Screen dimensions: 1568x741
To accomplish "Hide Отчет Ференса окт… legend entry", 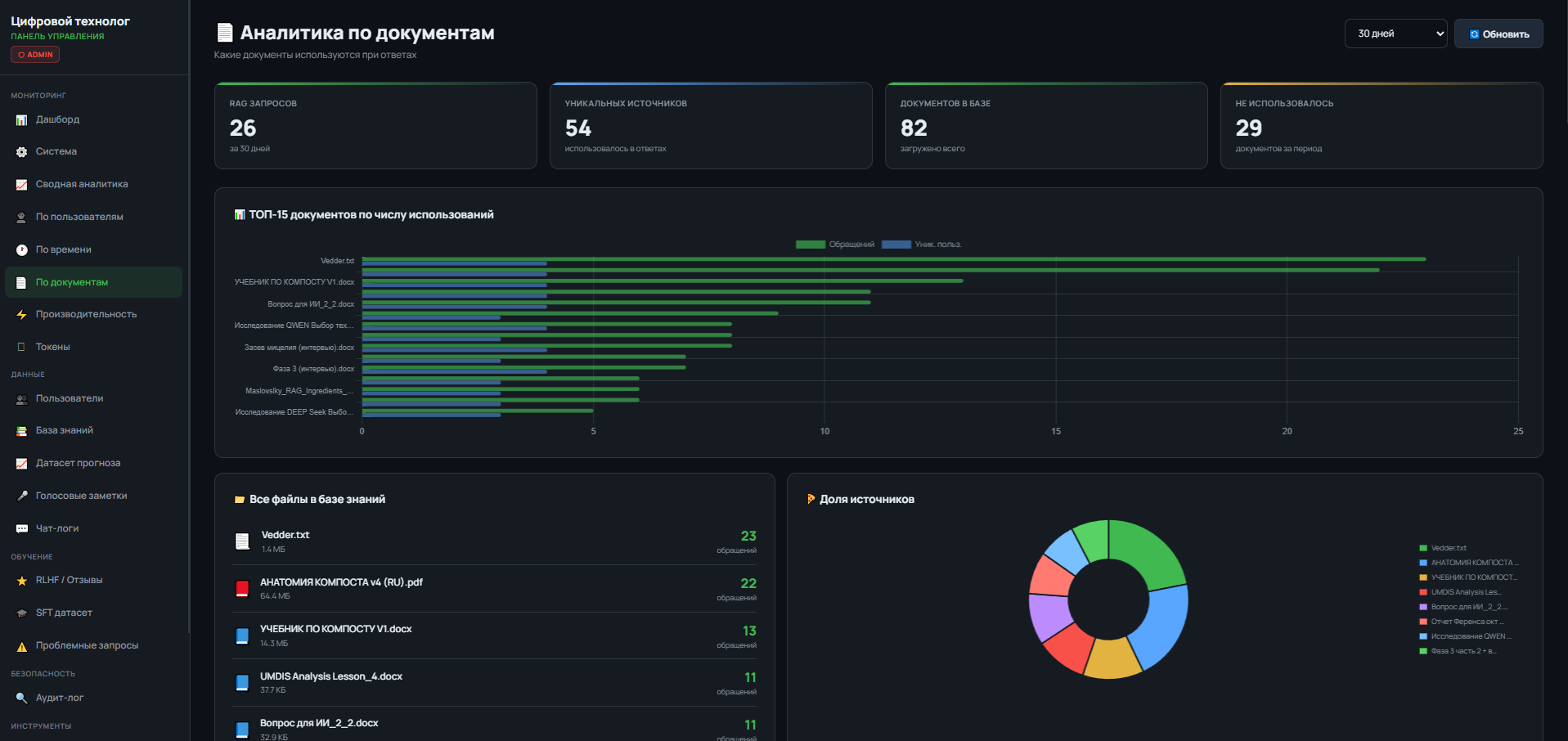I will 1462,622.
